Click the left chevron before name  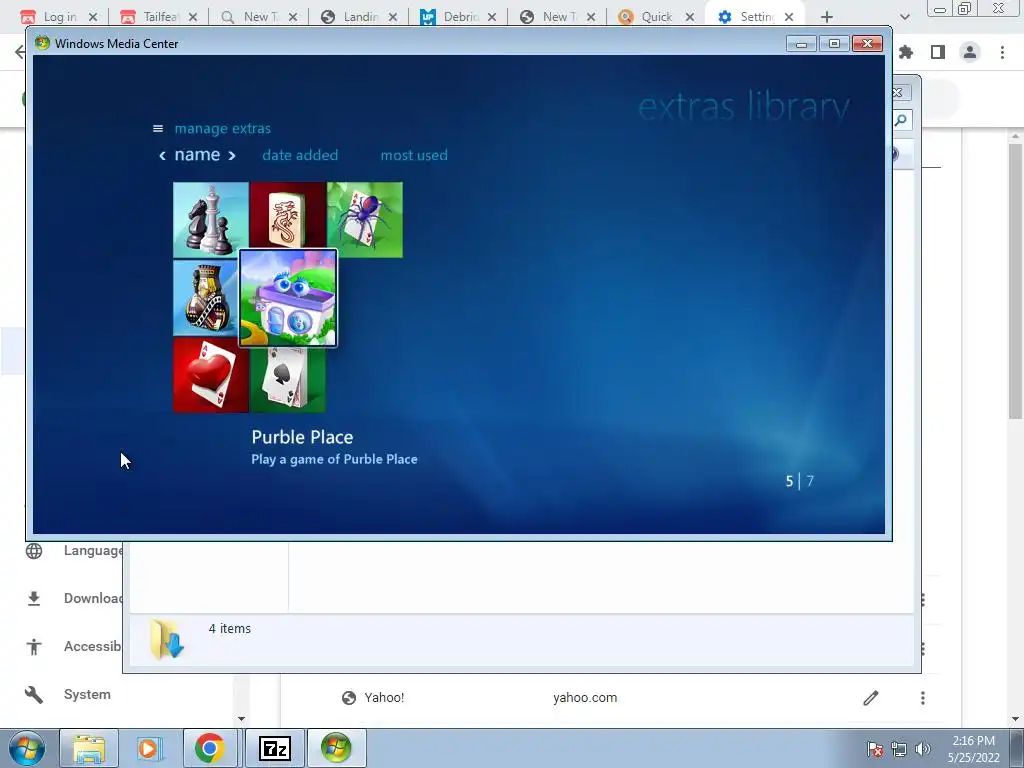163,155
